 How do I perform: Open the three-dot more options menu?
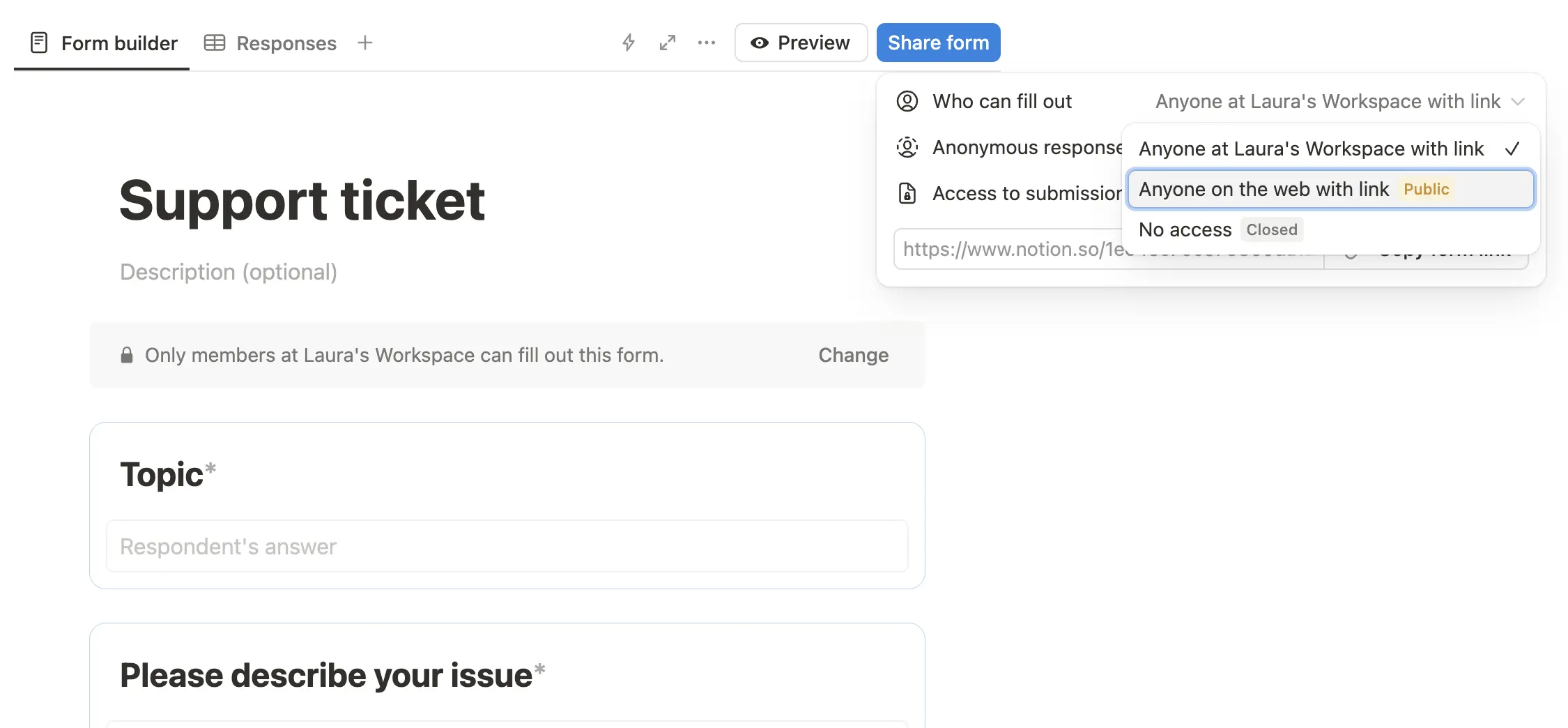tap(706, 43)
